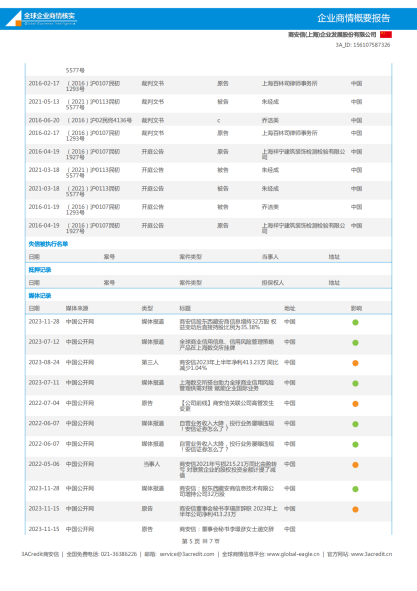Click orange impact dot on first 2023-11-15 row

pos(355,510)
